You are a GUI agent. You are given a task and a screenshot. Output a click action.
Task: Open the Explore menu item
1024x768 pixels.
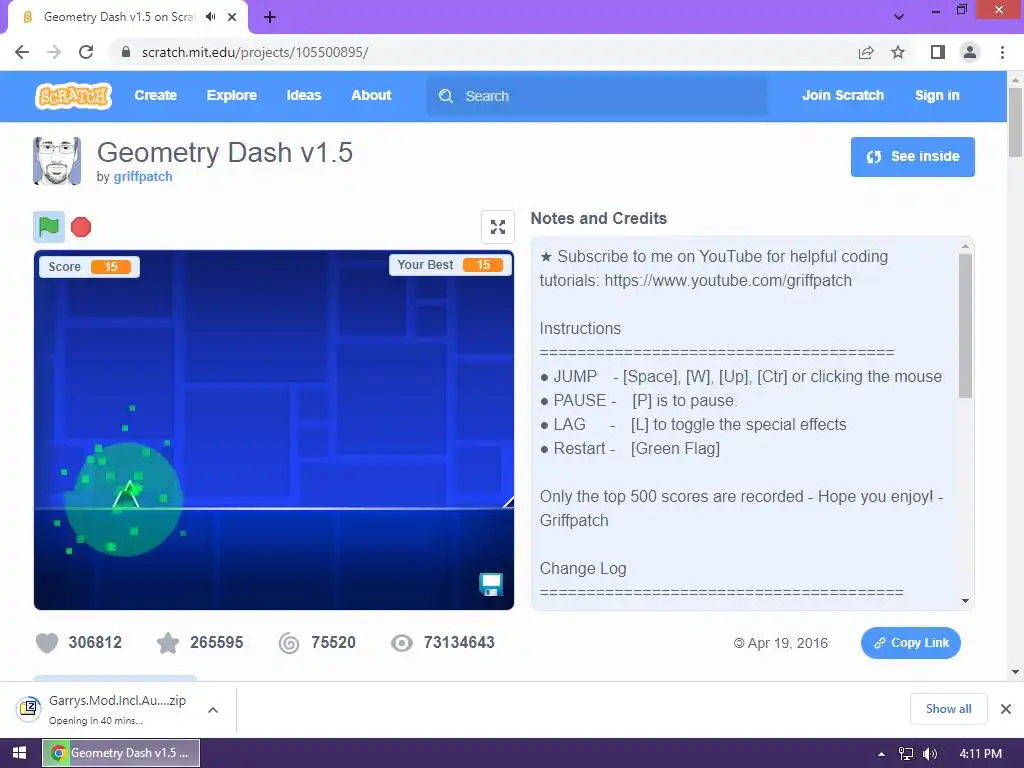[x=232, y=95]
